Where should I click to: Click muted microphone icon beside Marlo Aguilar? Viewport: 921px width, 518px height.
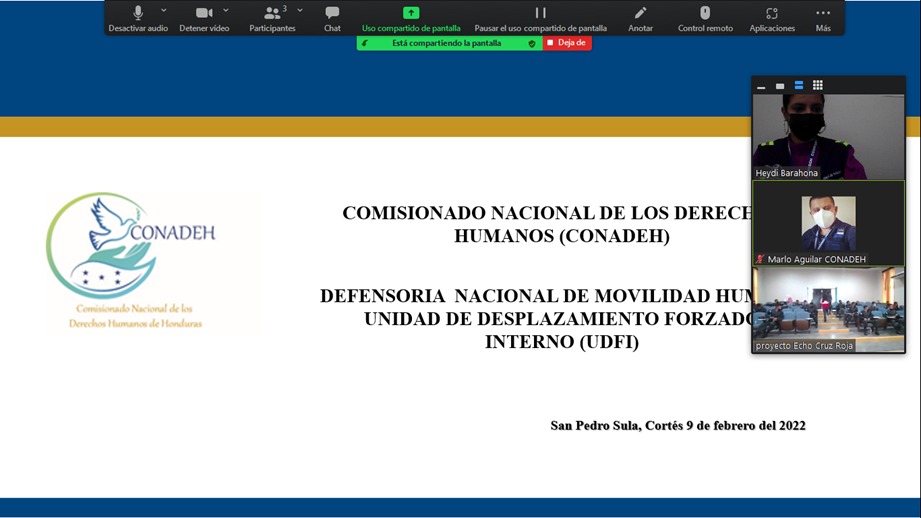pos(760,259)
